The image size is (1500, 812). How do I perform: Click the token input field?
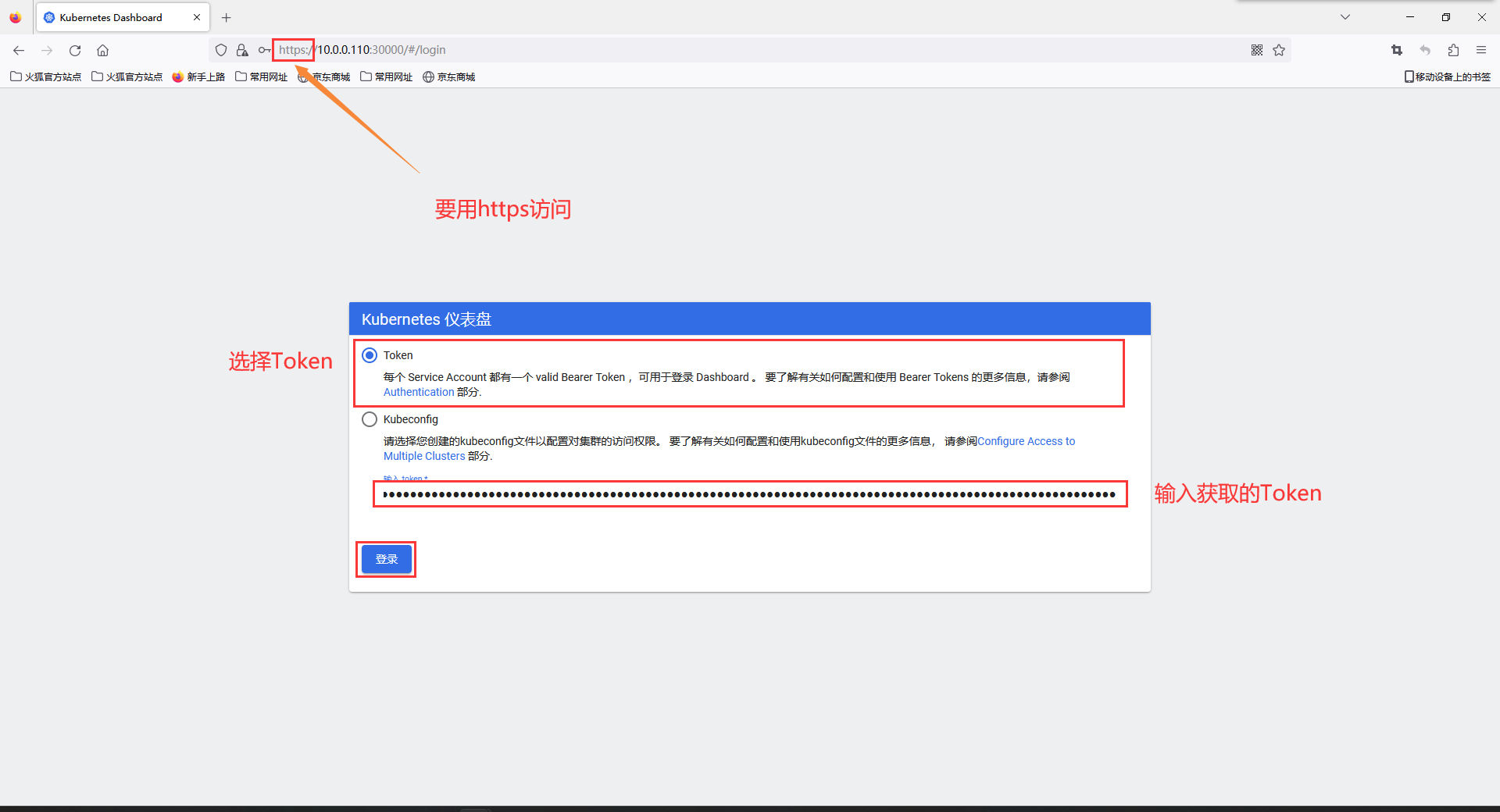coord(750,494)
